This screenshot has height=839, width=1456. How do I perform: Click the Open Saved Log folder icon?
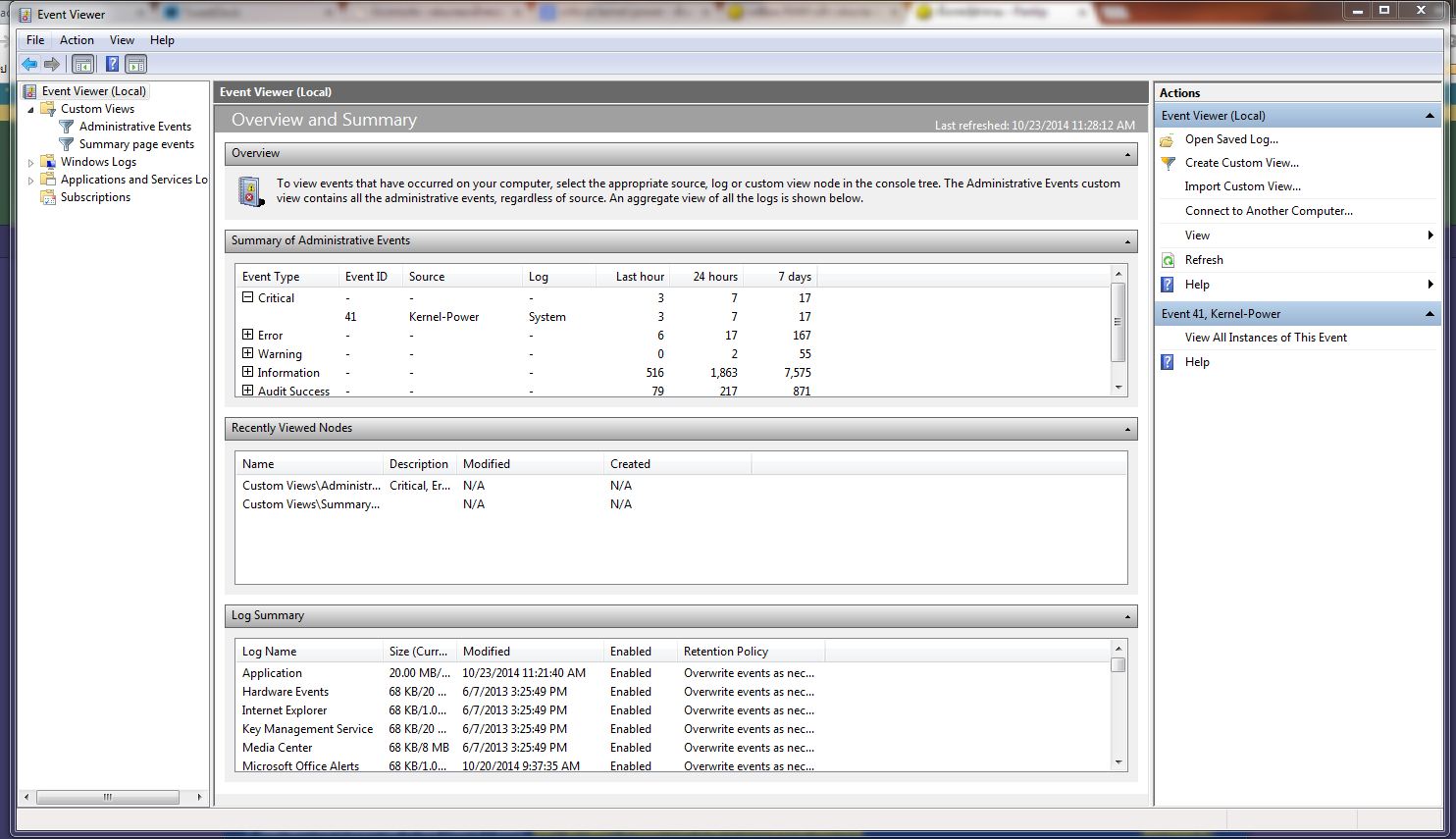(1168, 139)
